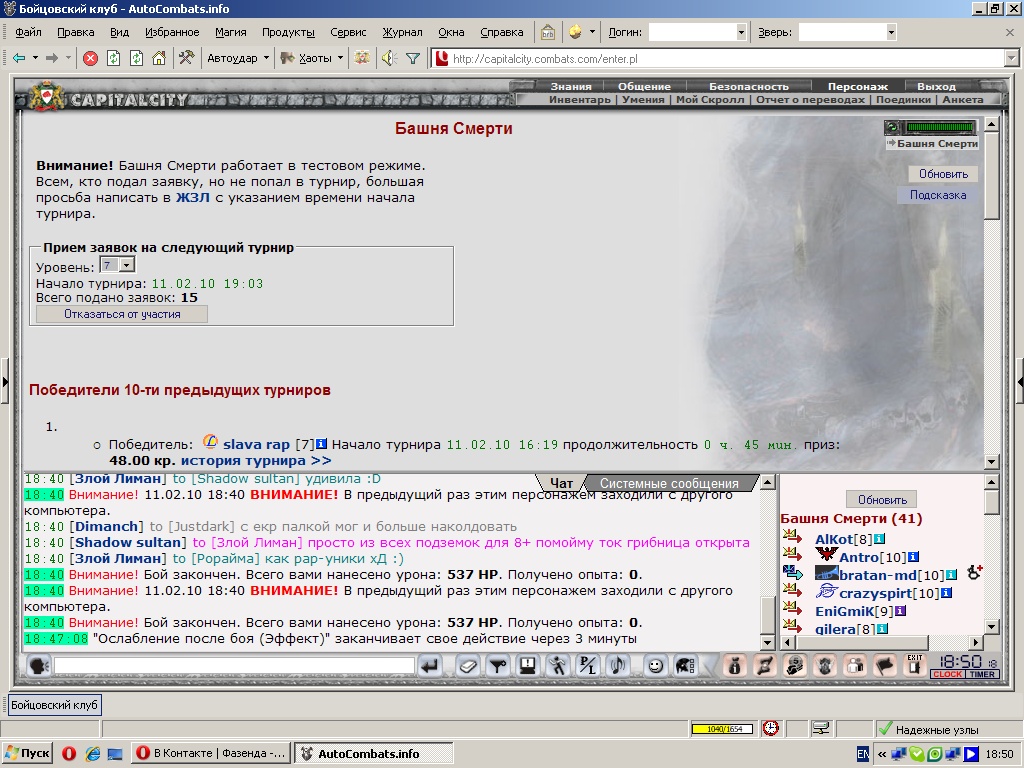
Task: Click info icon next to AlKot[8]
Action: pyautogui.click(x=879, y=539)
